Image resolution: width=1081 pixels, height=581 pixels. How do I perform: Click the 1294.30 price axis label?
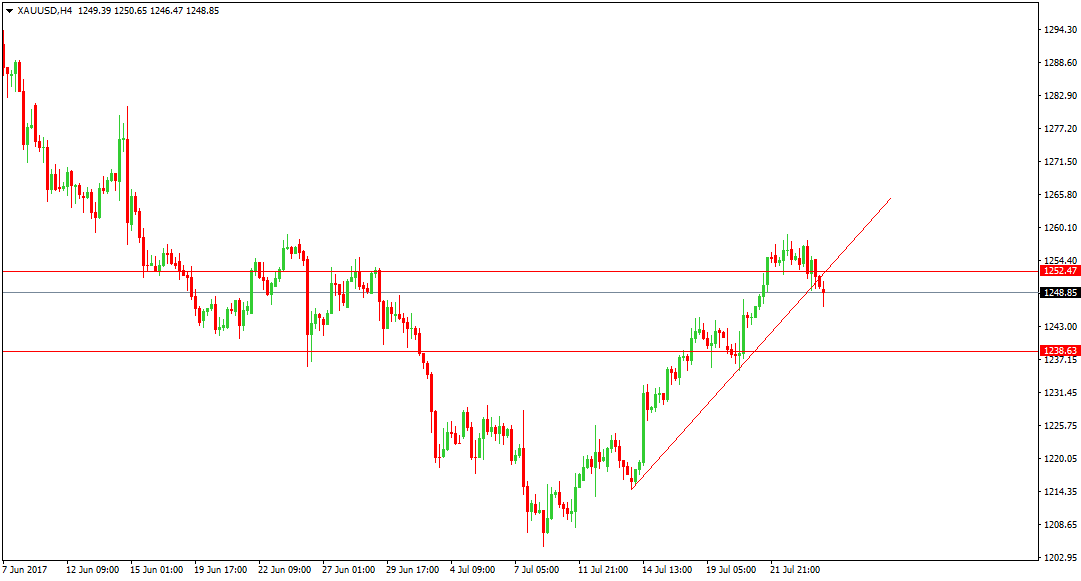click(x=1060, y=30)
